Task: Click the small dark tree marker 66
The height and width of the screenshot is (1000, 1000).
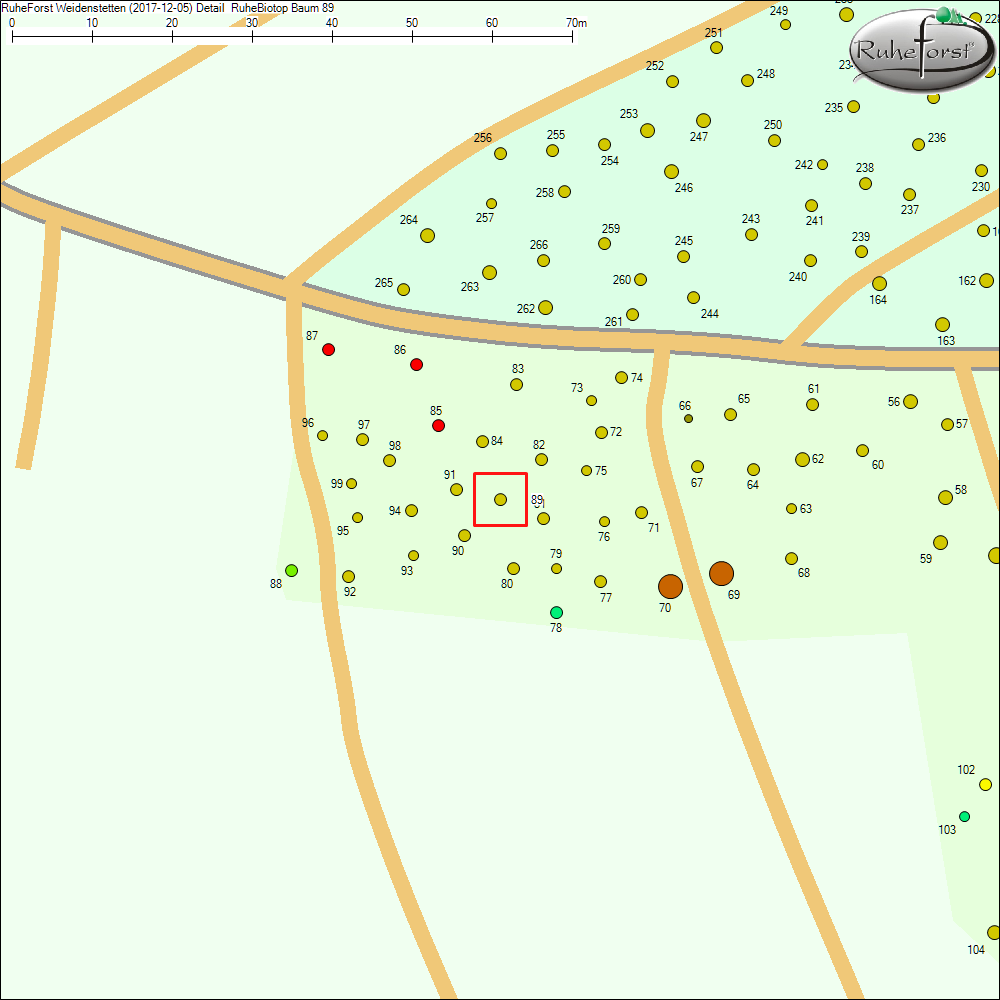Action: point(688,418)
